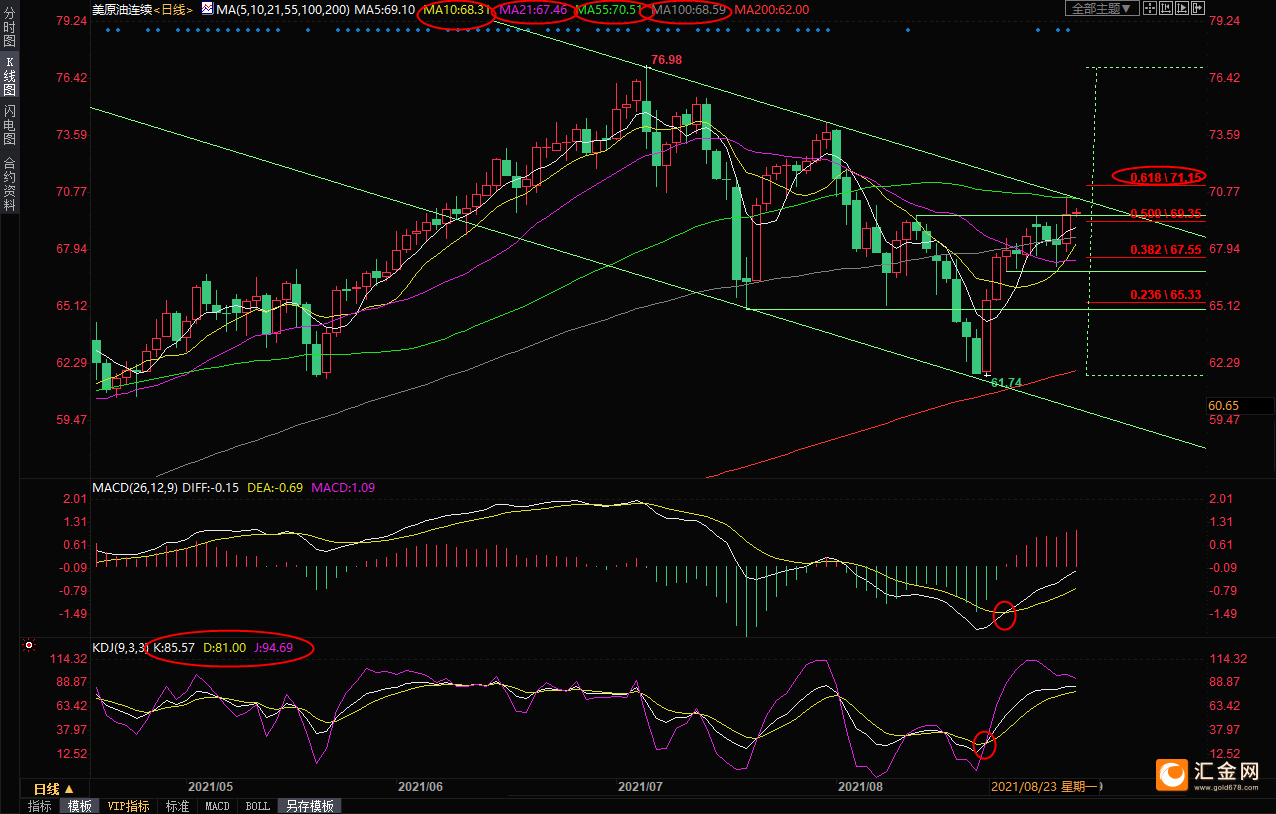Click the <日线> period label in the title

(x=174, y=9)
